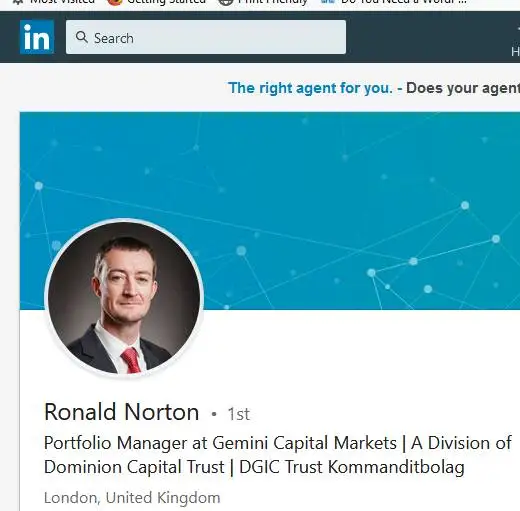The height and width of the screenshot is (511, 520).
Task: Click the Firefox icon for Getting Started
Action: click(115, 2)
